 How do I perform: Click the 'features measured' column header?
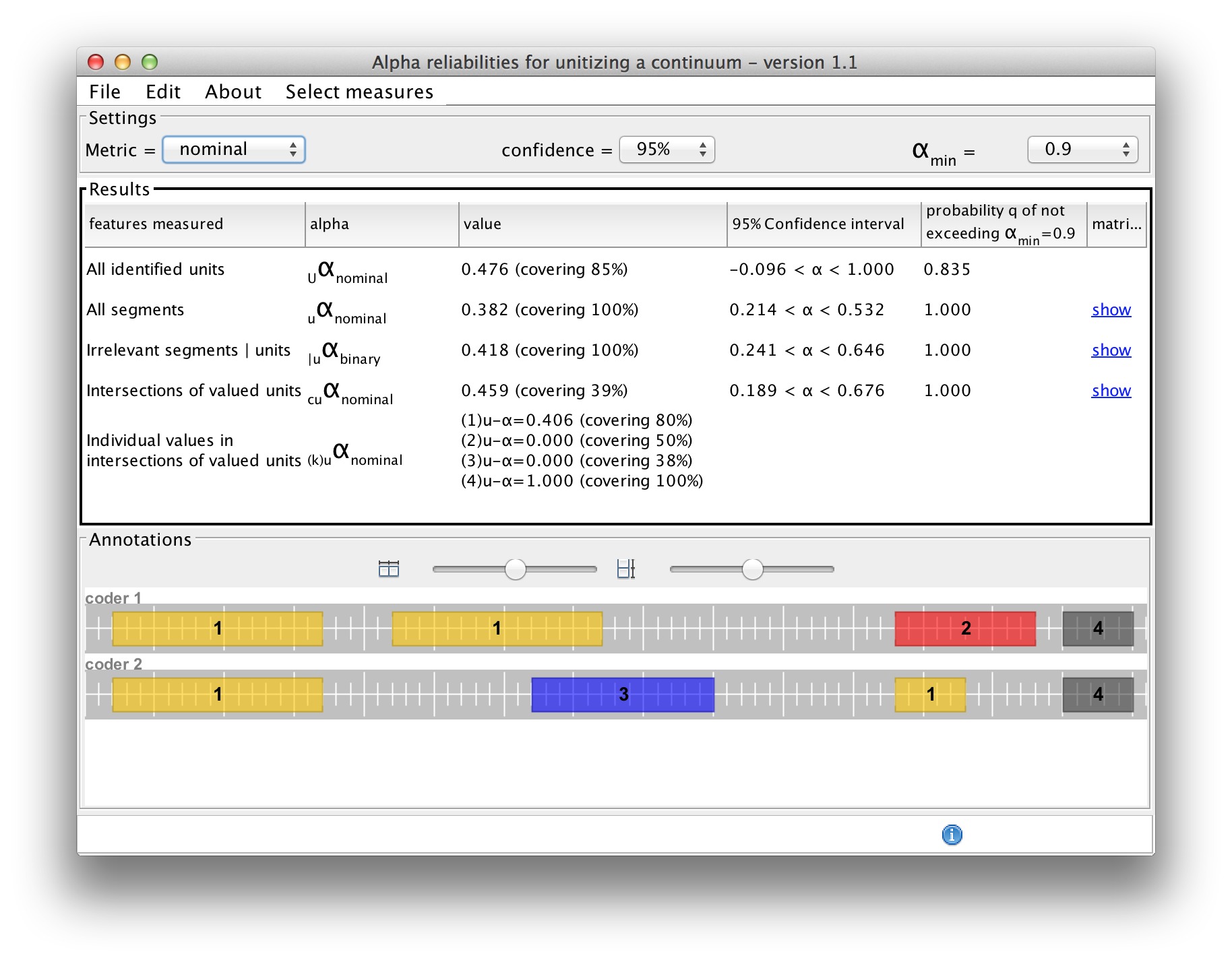coord(193,224)
